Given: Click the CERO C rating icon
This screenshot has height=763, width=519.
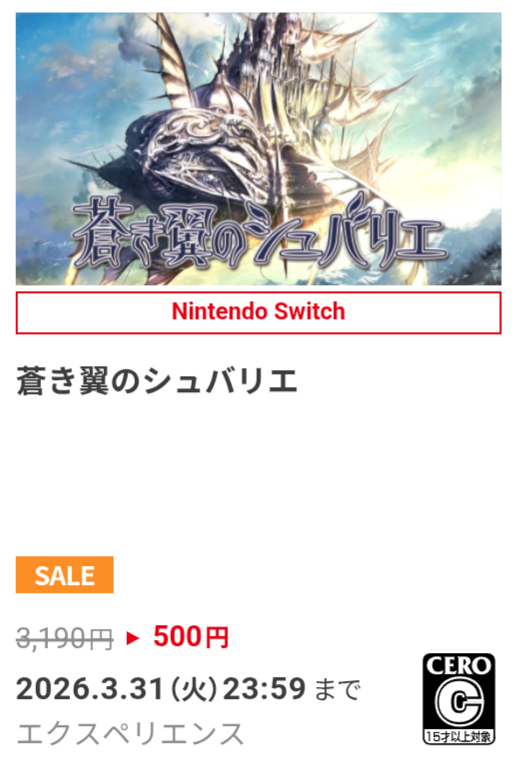Looking at the screenshot, I should pos(459,699).
